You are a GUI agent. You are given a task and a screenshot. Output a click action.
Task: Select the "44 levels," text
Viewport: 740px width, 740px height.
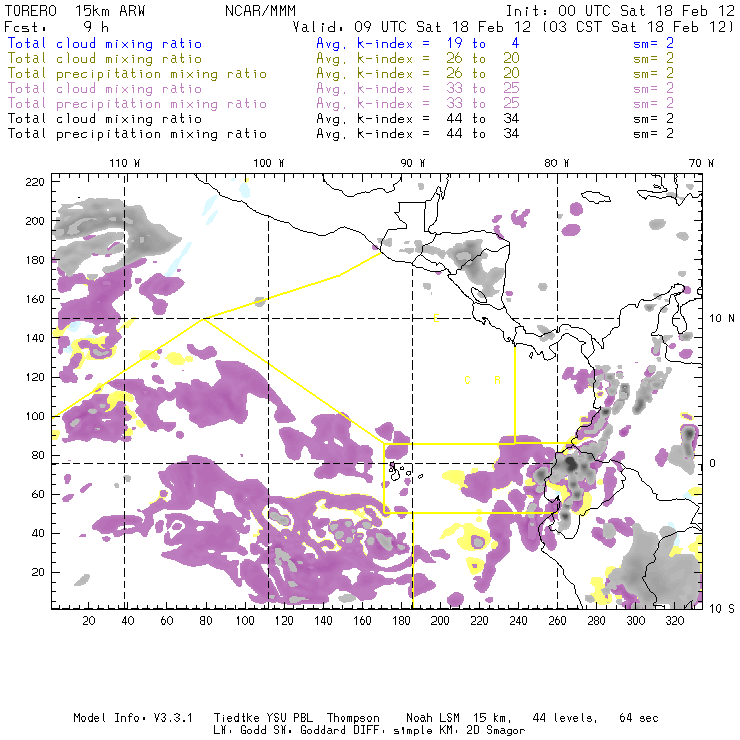(x=565, y=718)
